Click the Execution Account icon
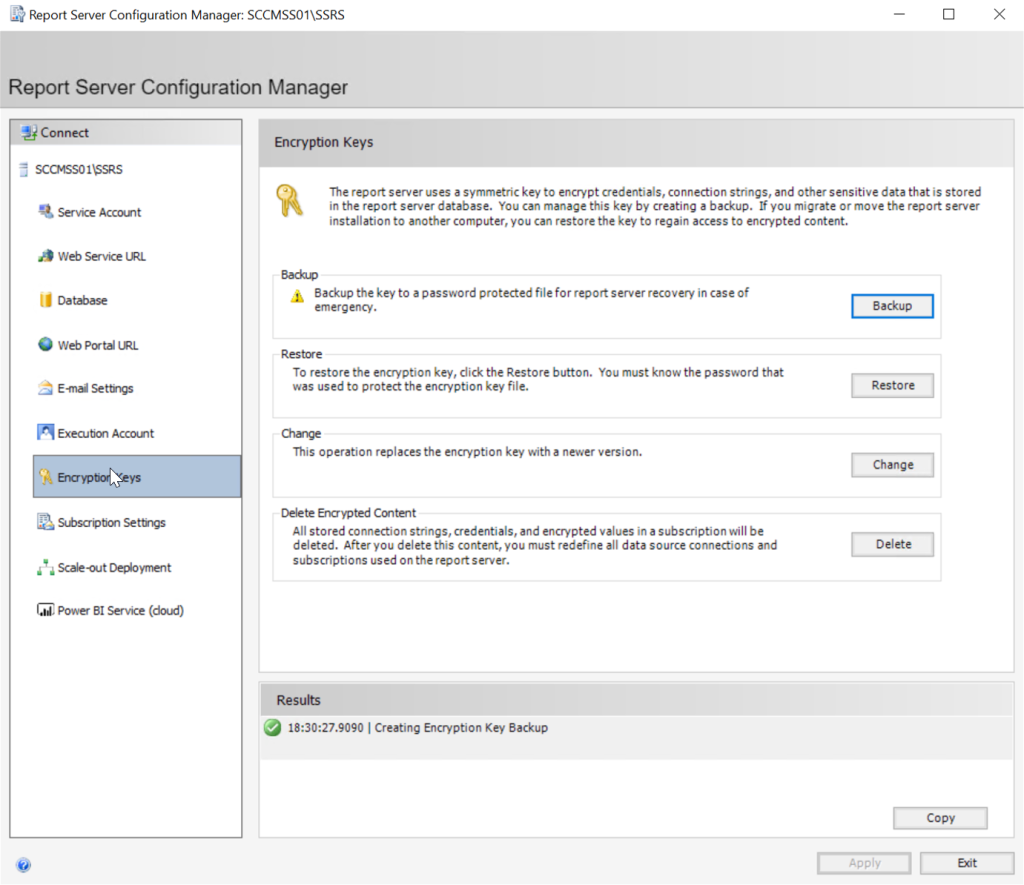The width and height of the screenshot is (1024, 885). tap(45, 432)
